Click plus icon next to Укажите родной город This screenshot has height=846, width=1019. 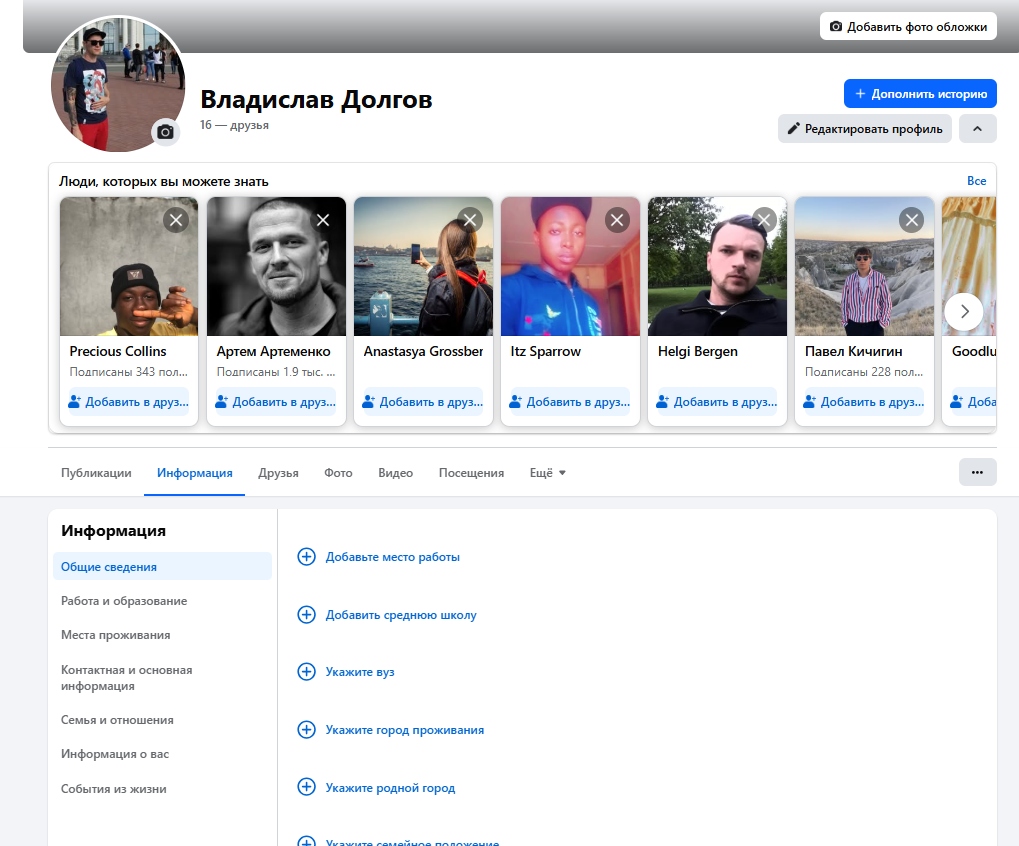click(x=307, y=788)
